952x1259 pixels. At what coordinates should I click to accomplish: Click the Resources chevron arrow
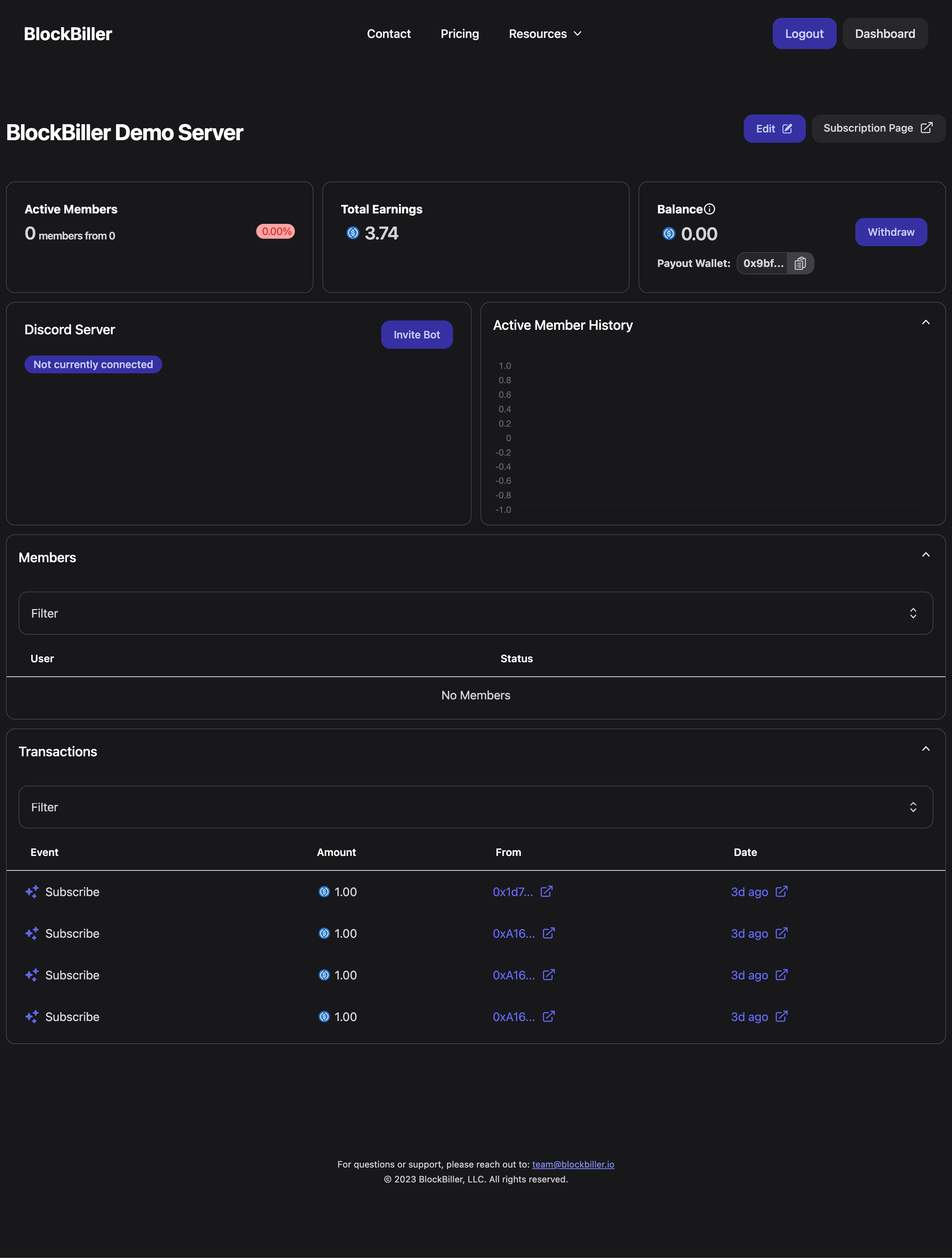(x=578, y=33)
